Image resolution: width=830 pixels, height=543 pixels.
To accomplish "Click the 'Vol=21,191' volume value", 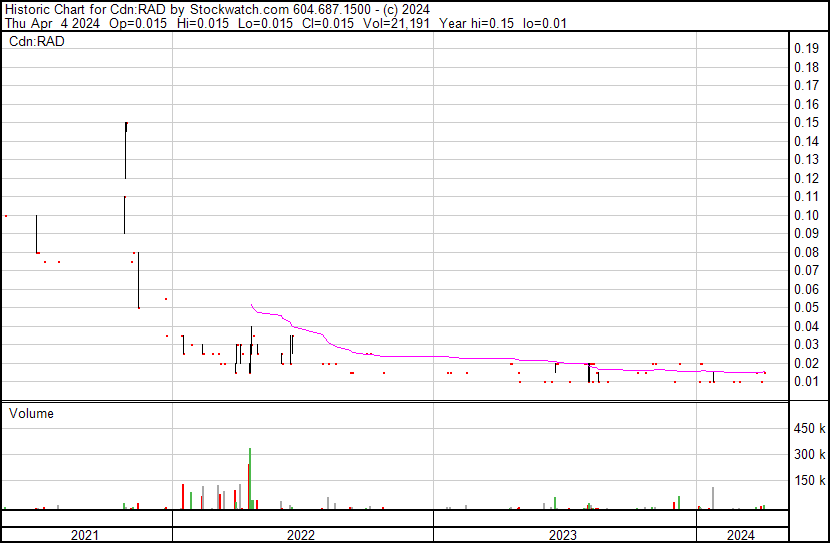I will point(396,23).
